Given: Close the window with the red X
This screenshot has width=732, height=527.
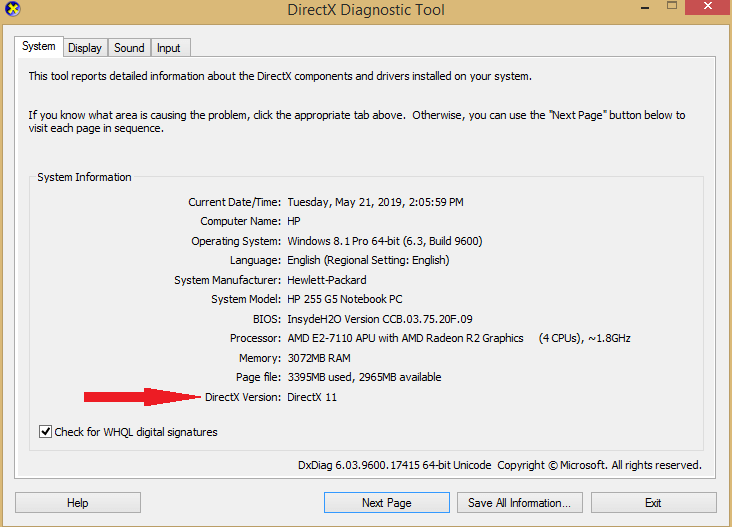Looking at the screenshot, I should [x=708, y=7].
